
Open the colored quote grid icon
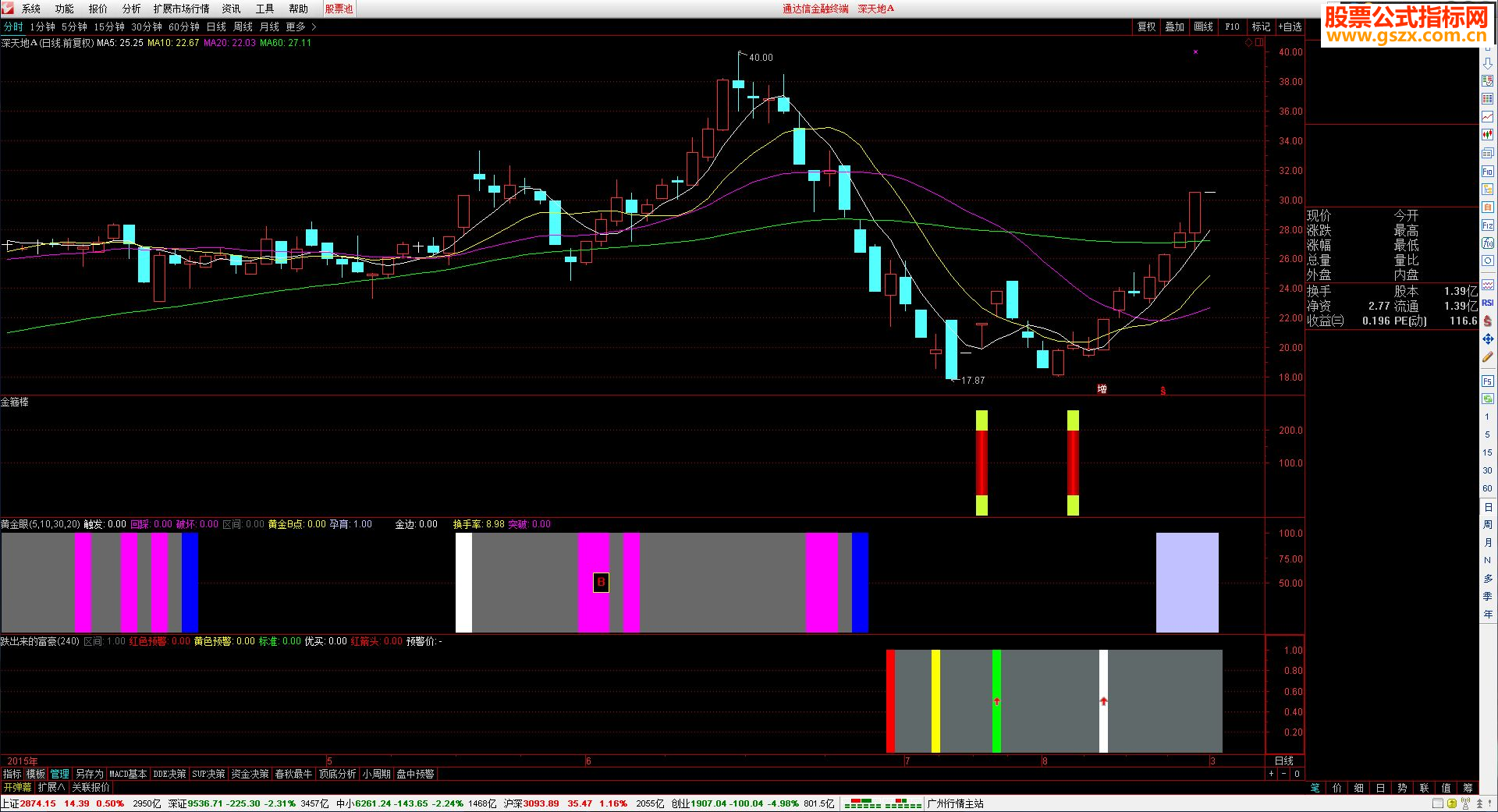[x=1488, y=98]
